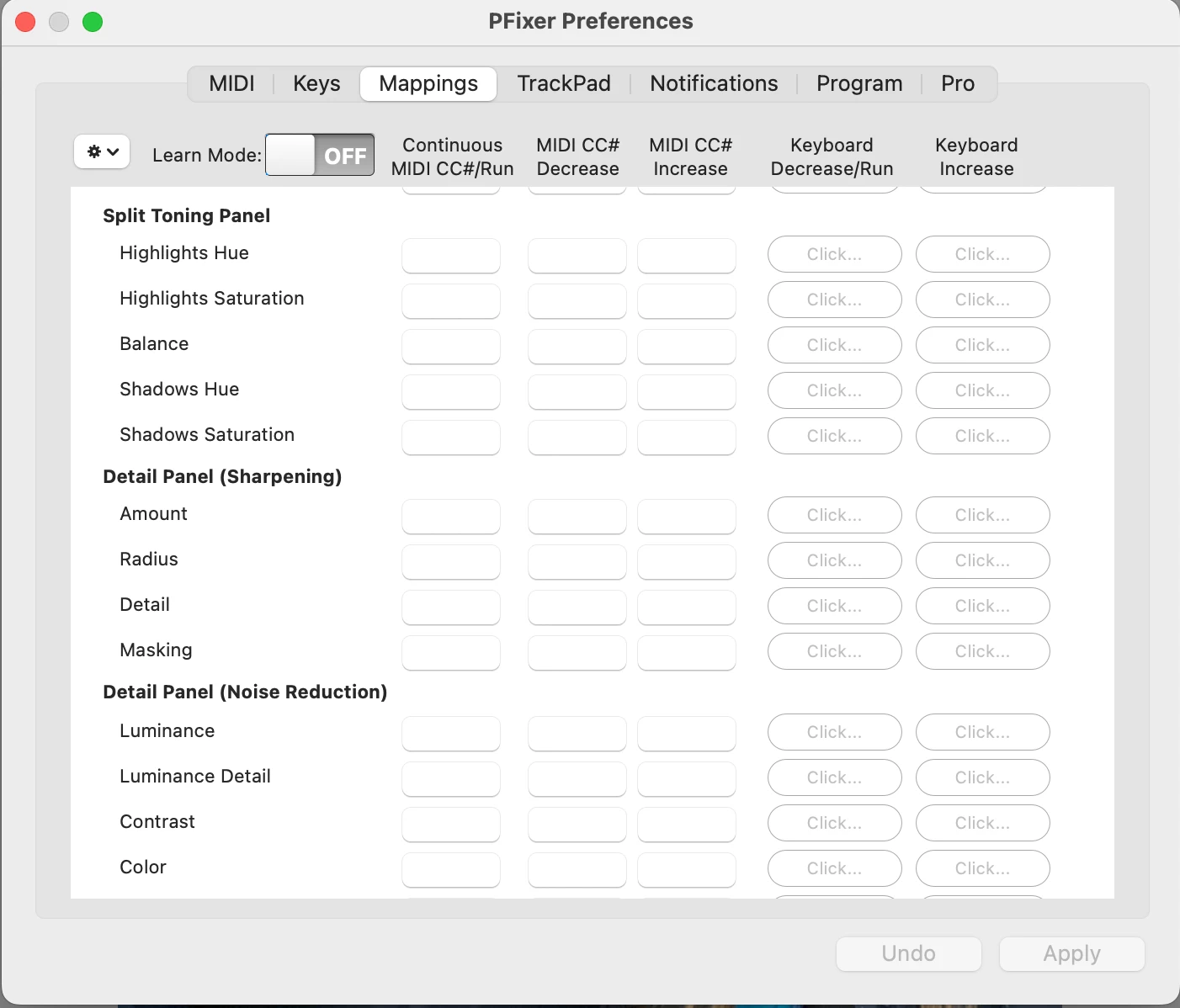Set Balance Keyboard Decrease/Run shortcut
Image resolution: width=1180 pixels, height=1008 pixels.
(835, 345)
